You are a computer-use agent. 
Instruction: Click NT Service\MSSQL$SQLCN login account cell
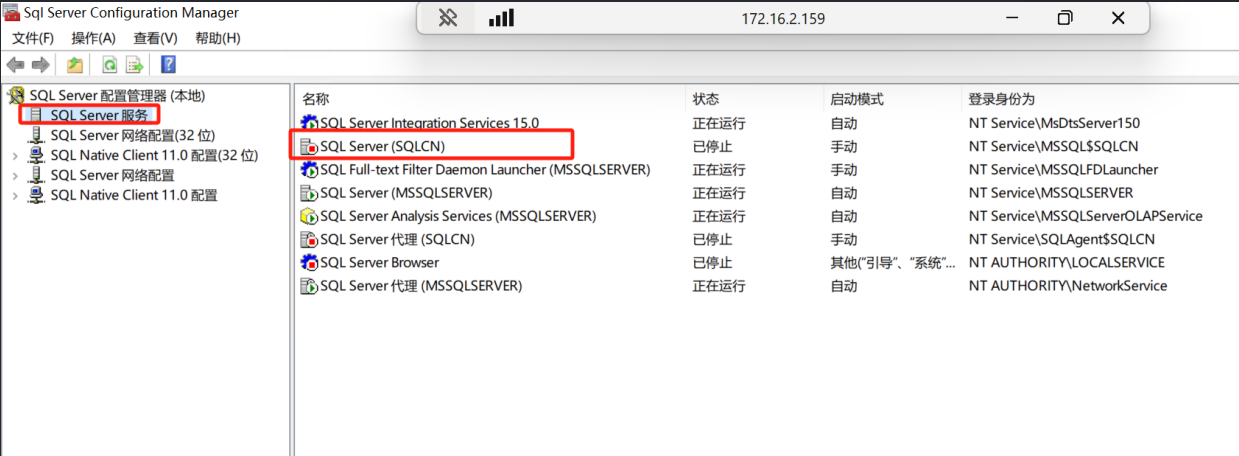(x=1053, y=146)
